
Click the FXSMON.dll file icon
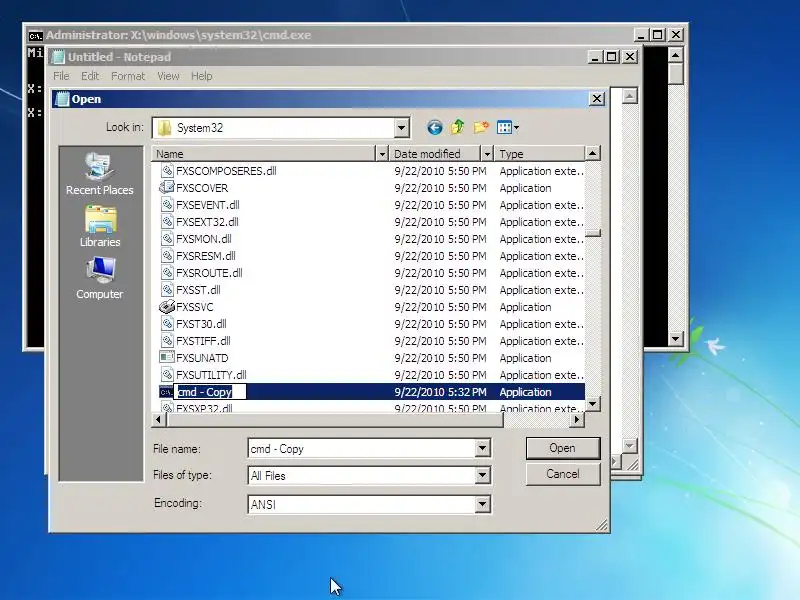167,238
